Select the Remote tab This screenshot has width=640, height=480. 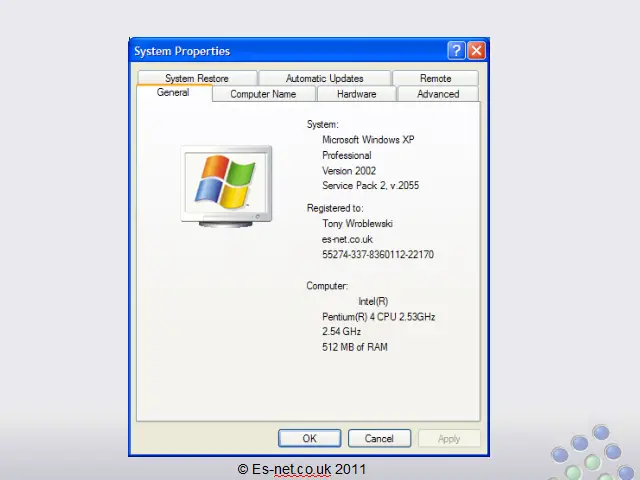click(x=436, y=78)
